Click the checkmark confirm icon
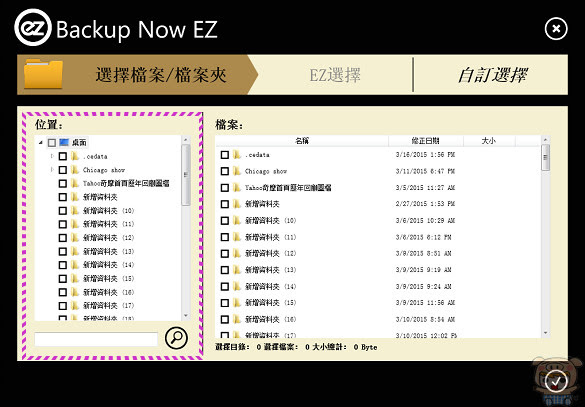 pos(556,381)
